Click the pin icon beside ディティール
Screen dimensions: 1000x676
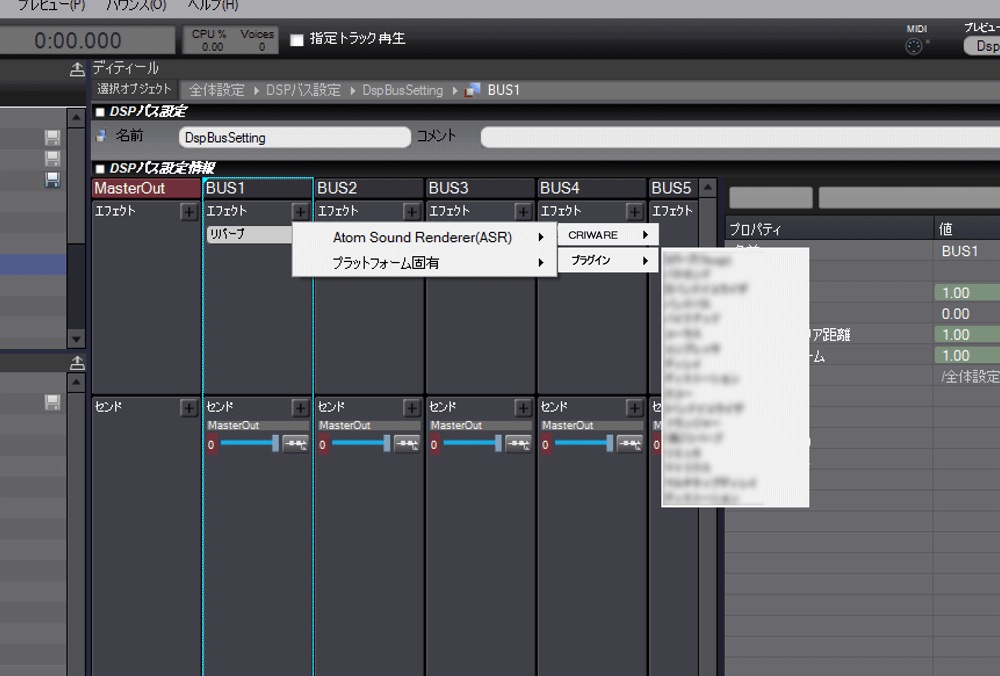pyautogui.click(x=78, y=69)
